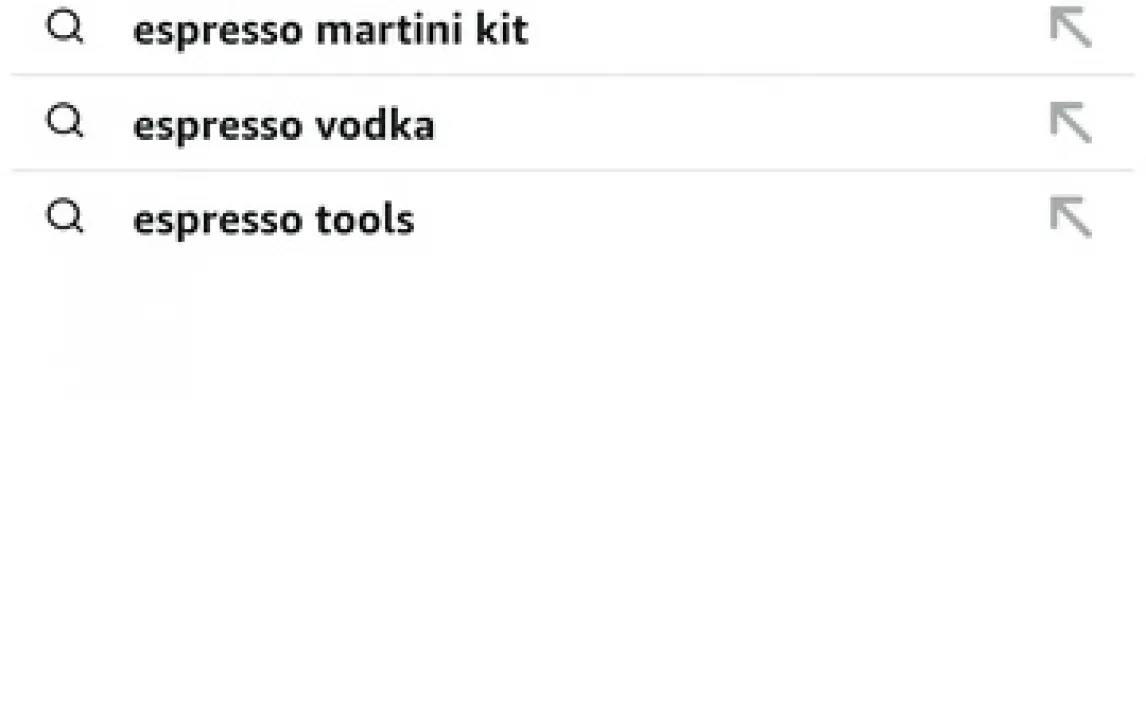Image resolution: width=1146 pixels, height=716 pixels.
Task: Select the espresso vodka suggestion
Action: click(x=573, y=122)
